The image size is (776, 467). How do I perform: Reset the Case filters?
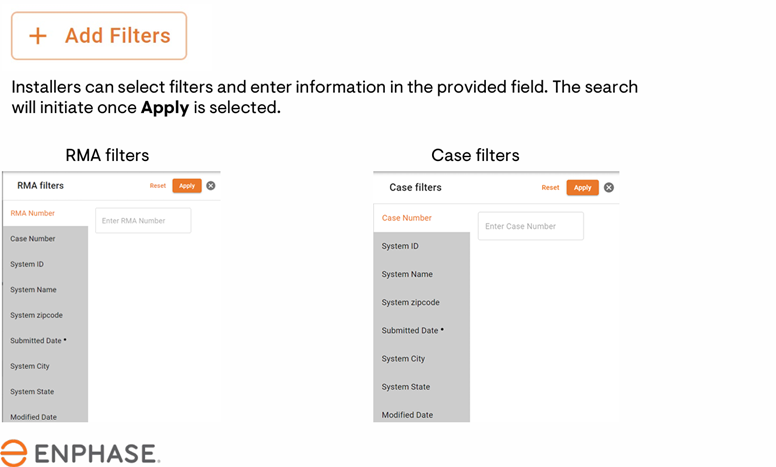point(551,188)
